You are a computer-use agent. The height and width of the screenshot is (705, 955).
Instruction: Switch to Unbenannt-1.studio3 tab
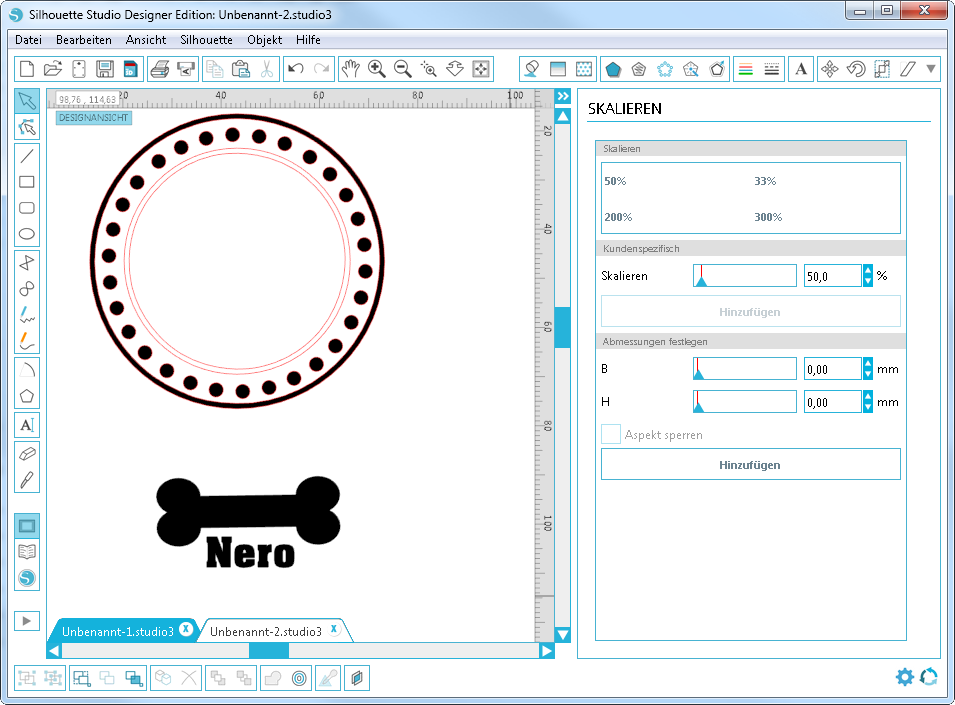pos(118,631)
